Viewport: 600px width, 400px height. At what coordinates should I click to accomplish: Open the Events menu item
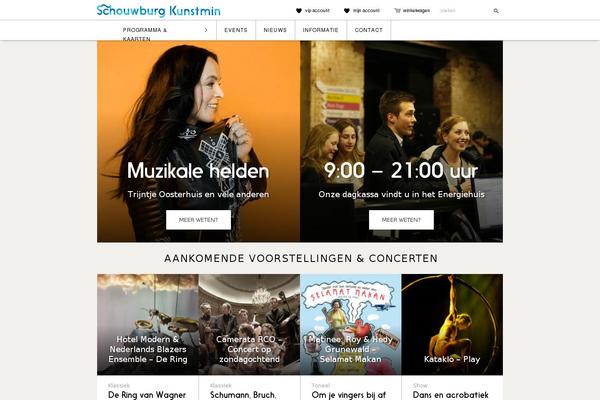coord(236,30)
